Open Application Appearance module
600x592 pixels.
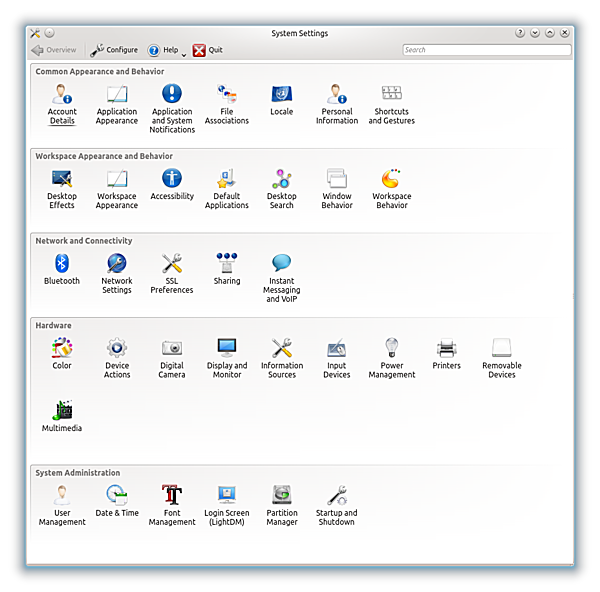point(117,104)
